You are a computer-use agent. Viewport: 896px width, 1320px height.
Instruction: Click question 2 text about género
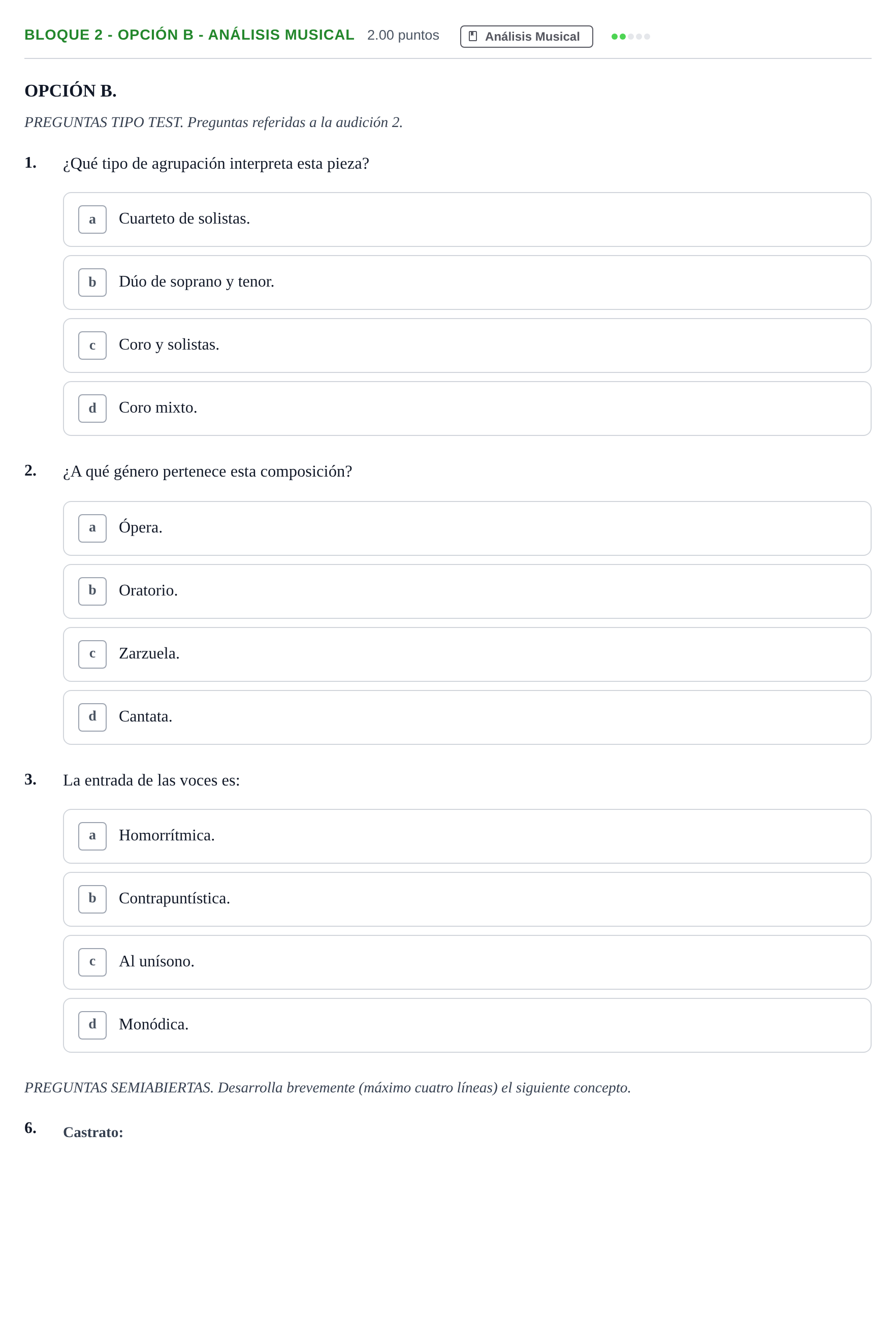207,472
